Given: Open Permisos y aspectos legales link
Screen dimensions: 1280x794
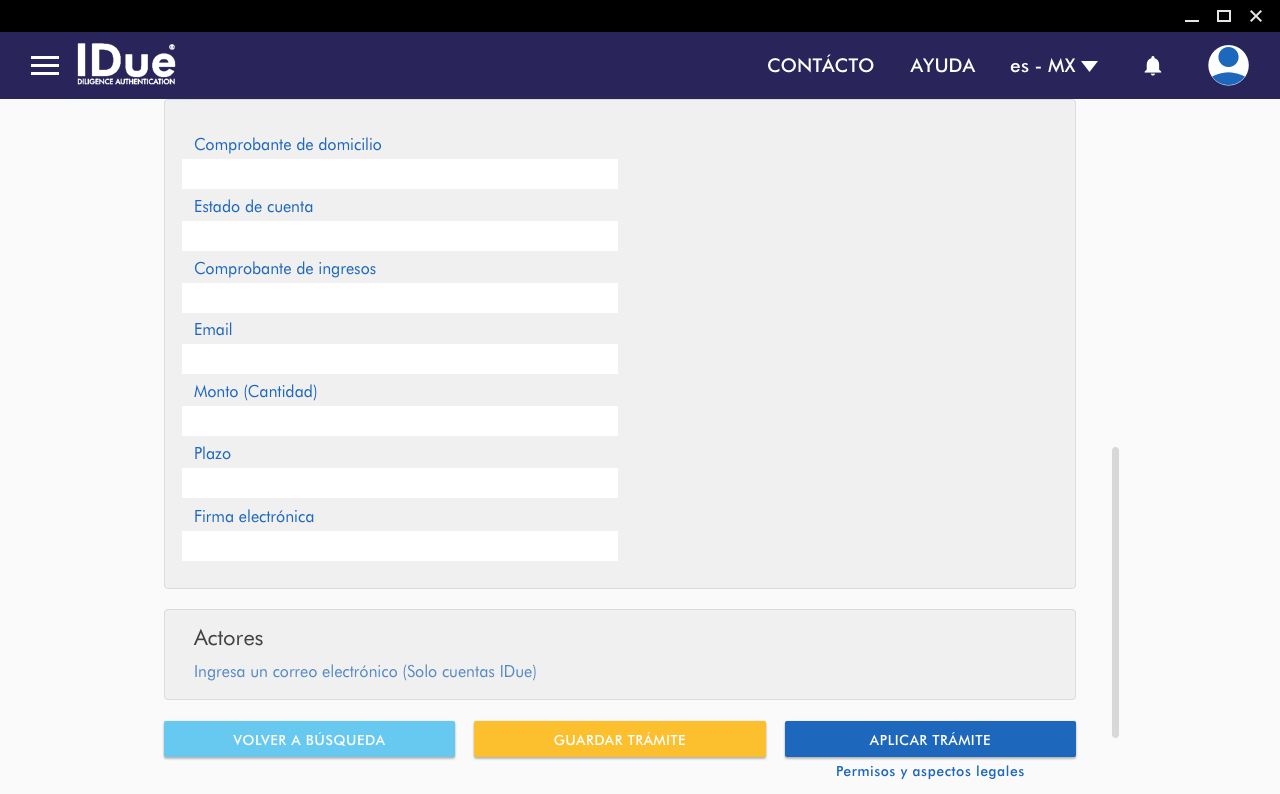Looking at the screenshot, I should [929, 771].
